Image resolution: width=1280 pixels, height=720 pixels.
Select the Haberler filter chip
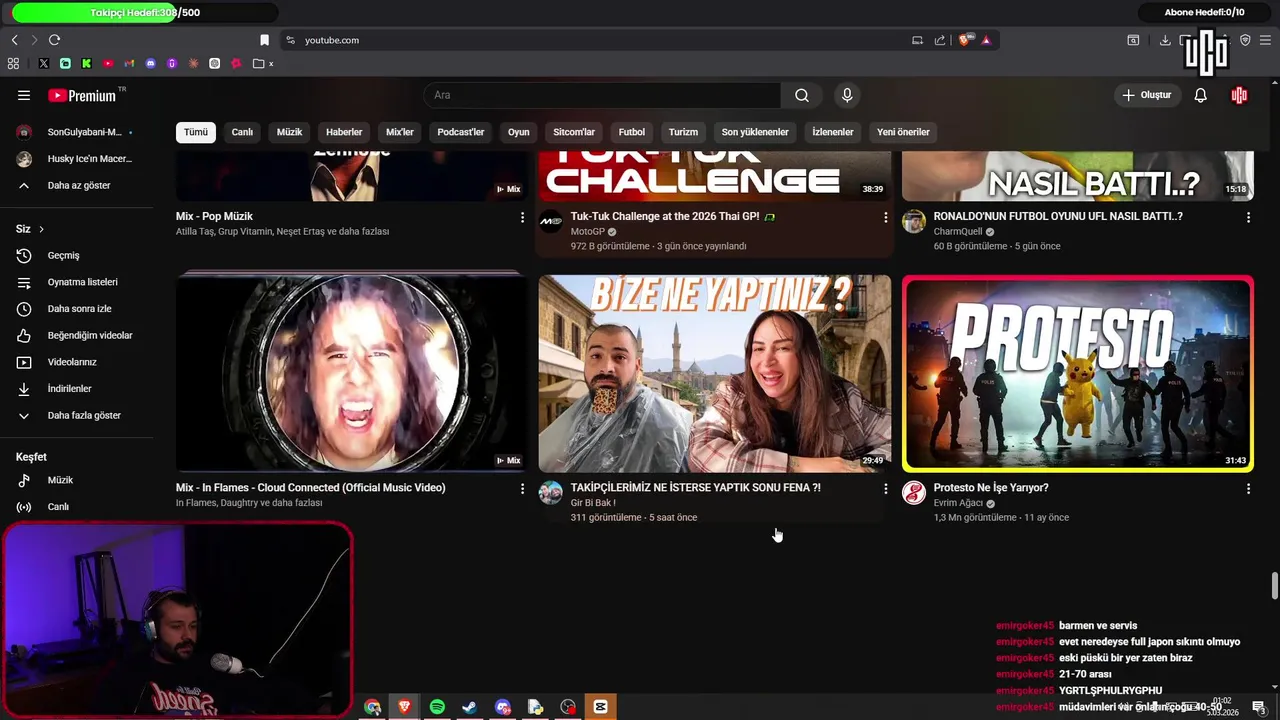click(344, 132)
